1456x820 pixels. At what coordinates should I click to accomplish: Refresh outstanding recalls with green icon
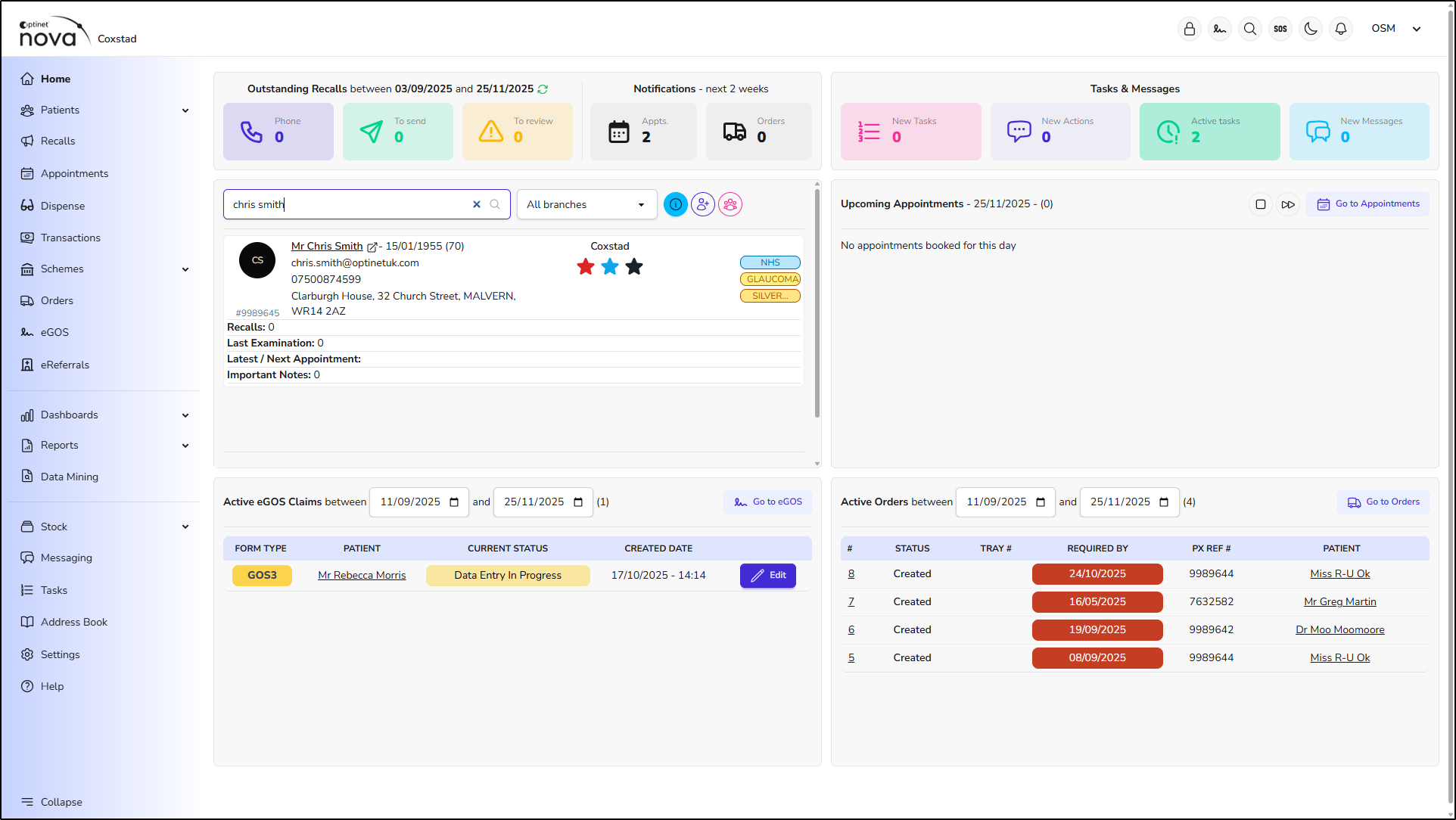point(543,89)
